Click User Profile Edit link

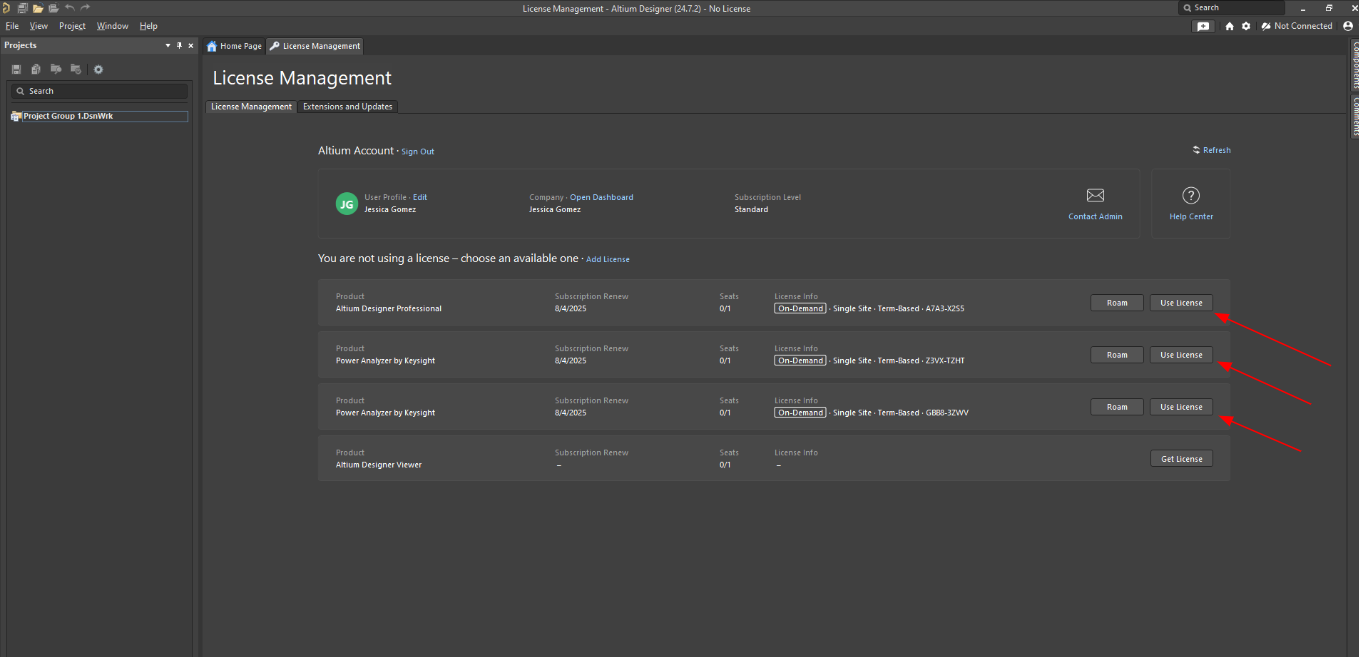(x=420, y=197)
